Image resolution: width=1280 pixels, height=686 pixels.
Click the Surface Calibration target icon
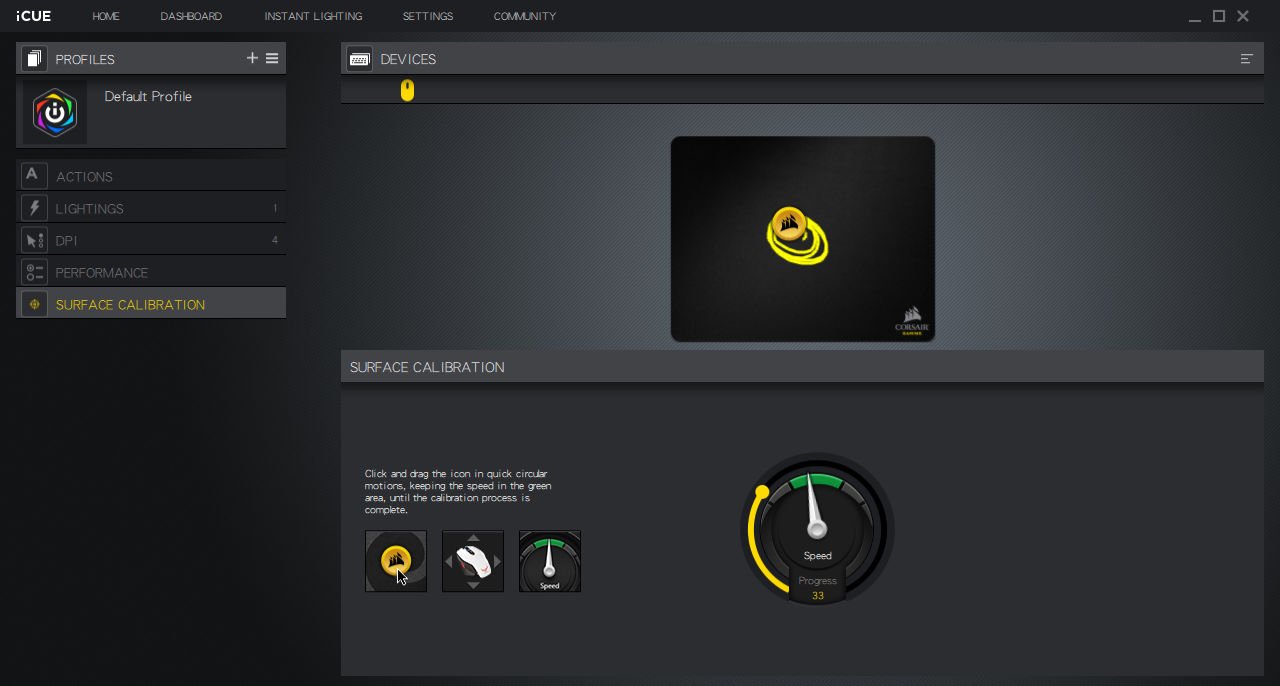tap(34, 304)
